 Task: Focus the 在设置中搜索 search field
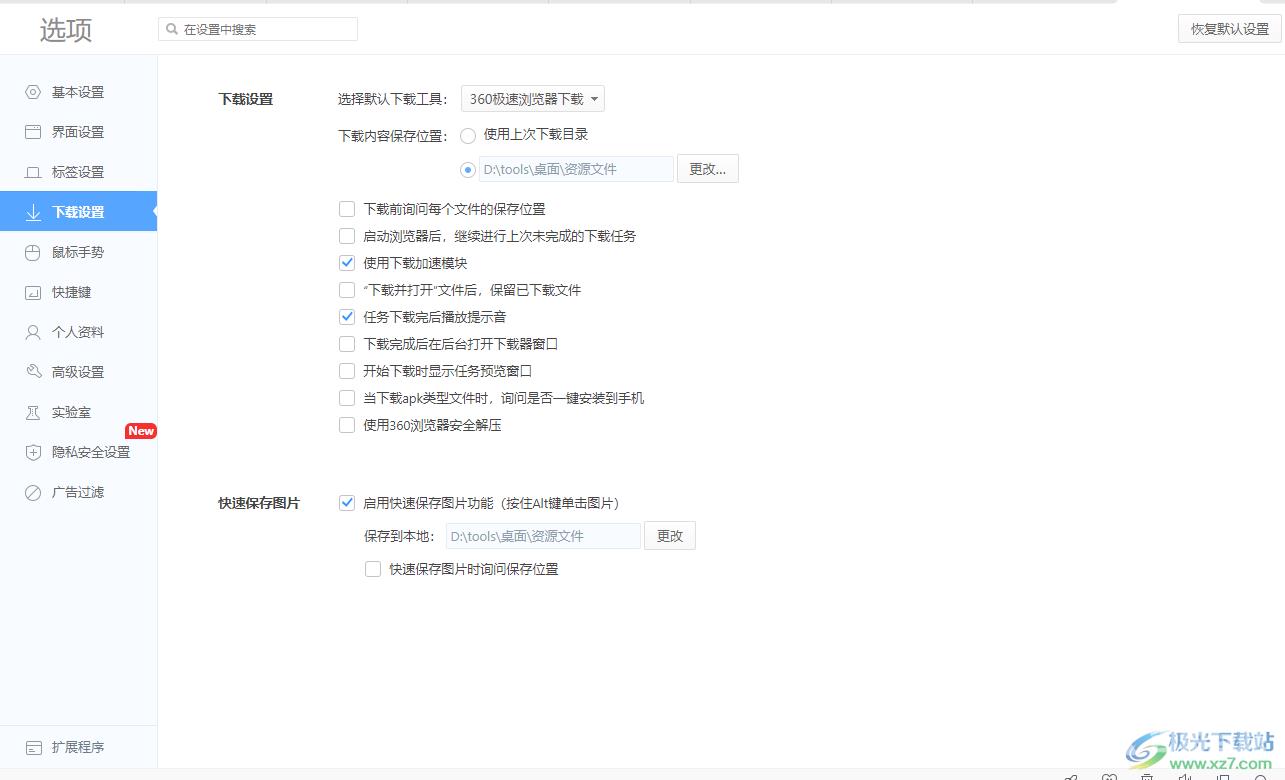point(258,29)
